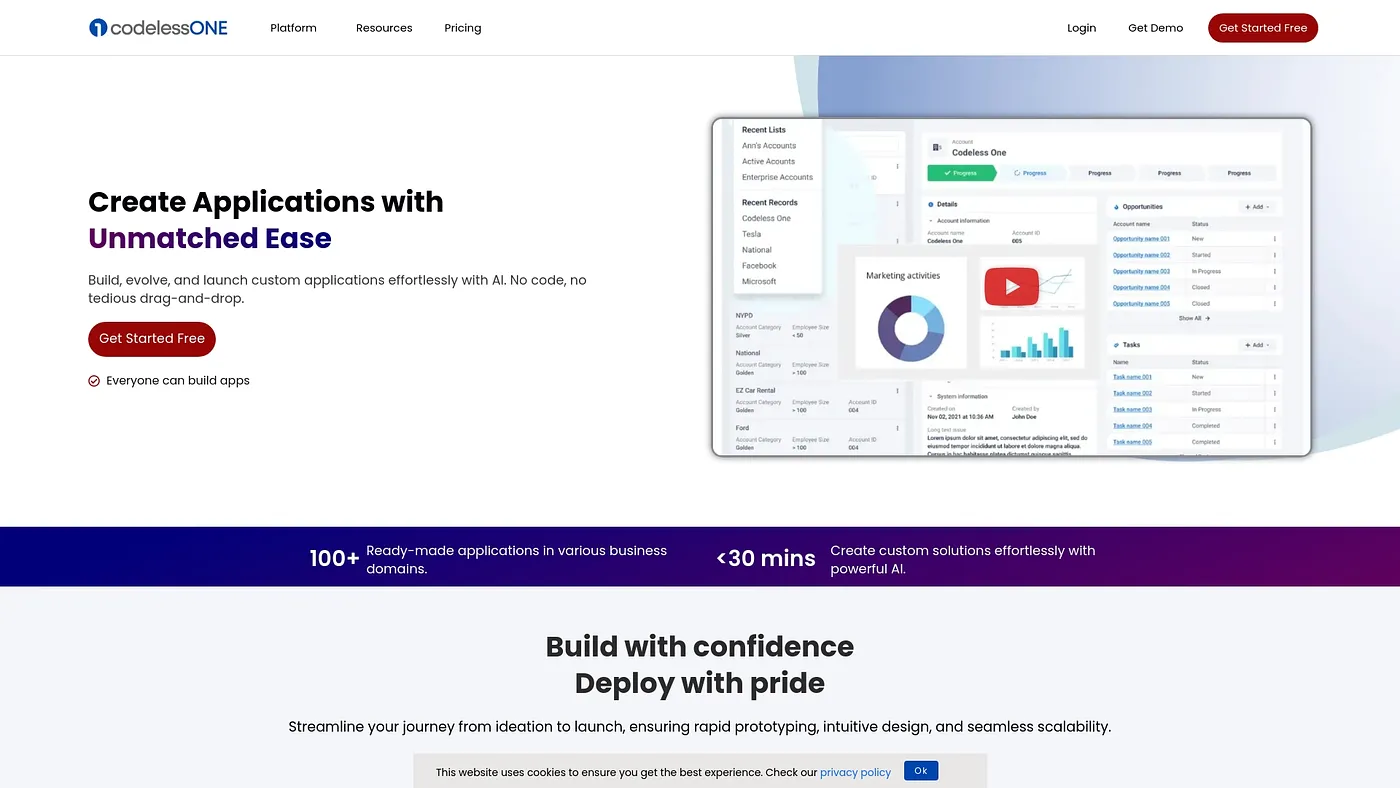Image resolution: width=1400 pixels, height=788 pixels.
Task: Open Opportunity name 001 in the preview
Action: [1141, 239]
